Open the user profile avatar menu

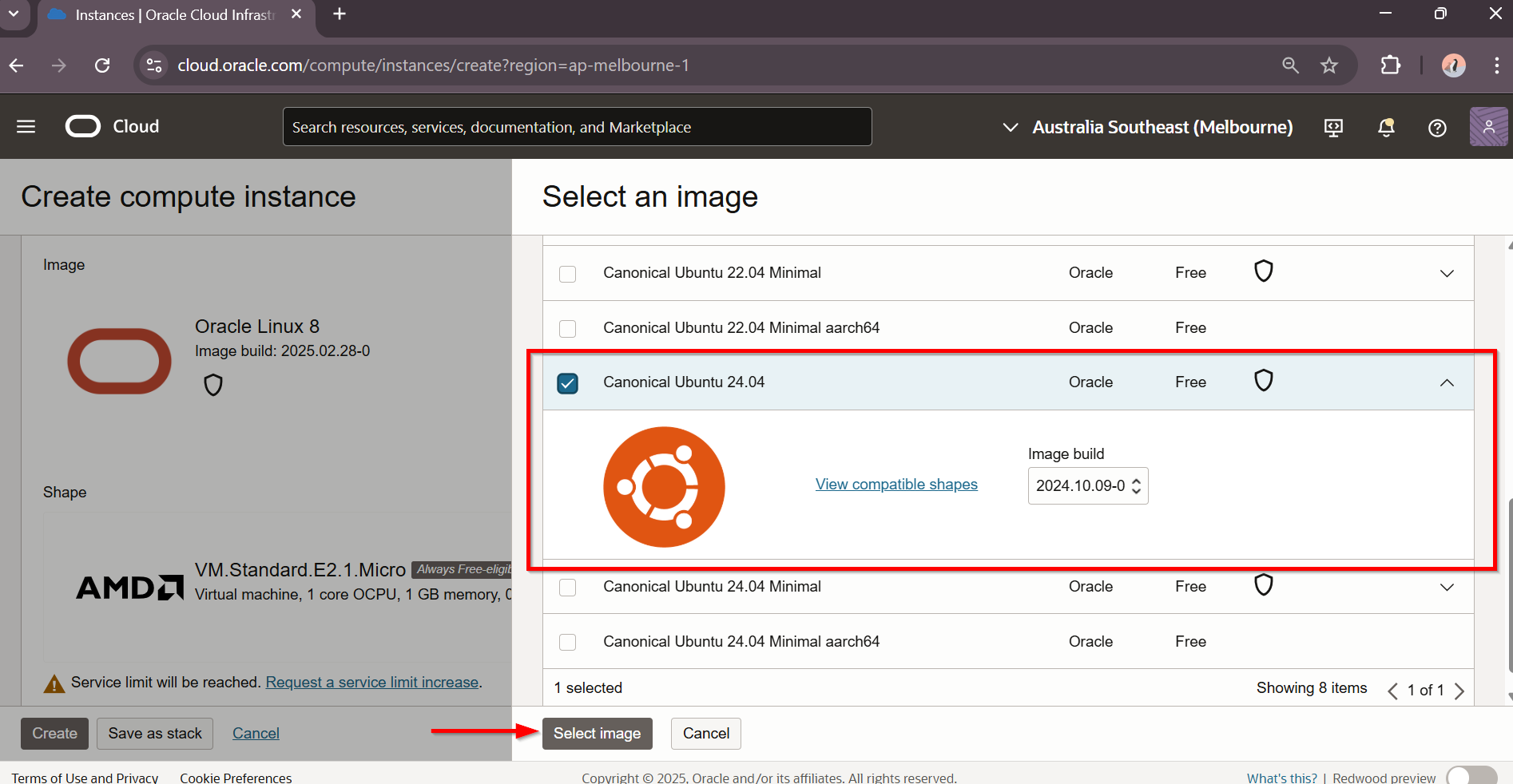[1488, 127]
